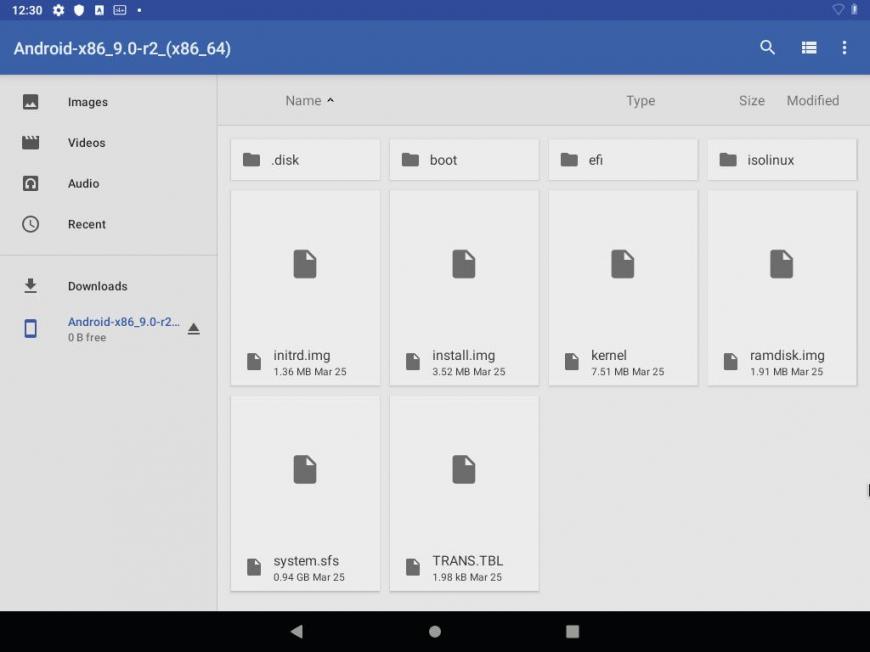The width and height of the screenshot is (870, 652).
Task: Sort files by the Type column
Action: point(641,100)
